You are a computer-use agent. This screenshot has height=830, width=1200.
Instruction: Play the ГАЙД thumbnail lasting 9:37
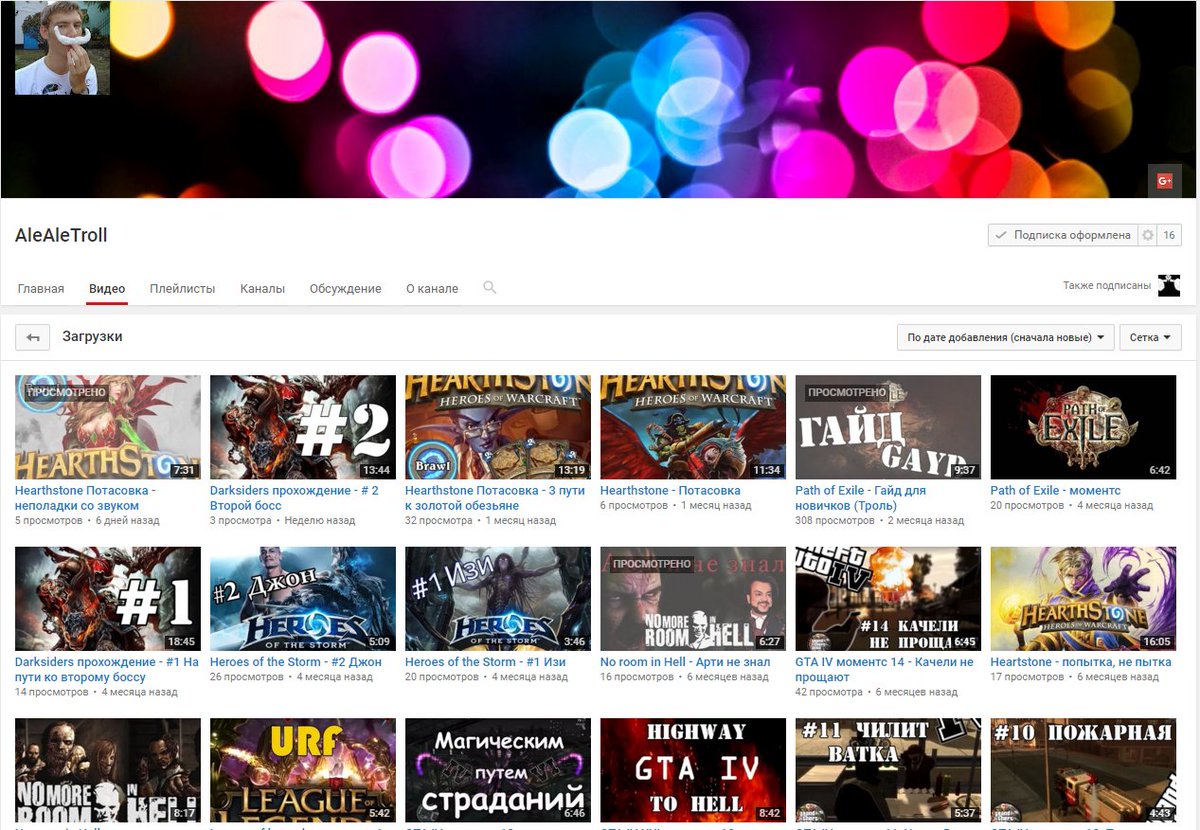coord(888,427)
